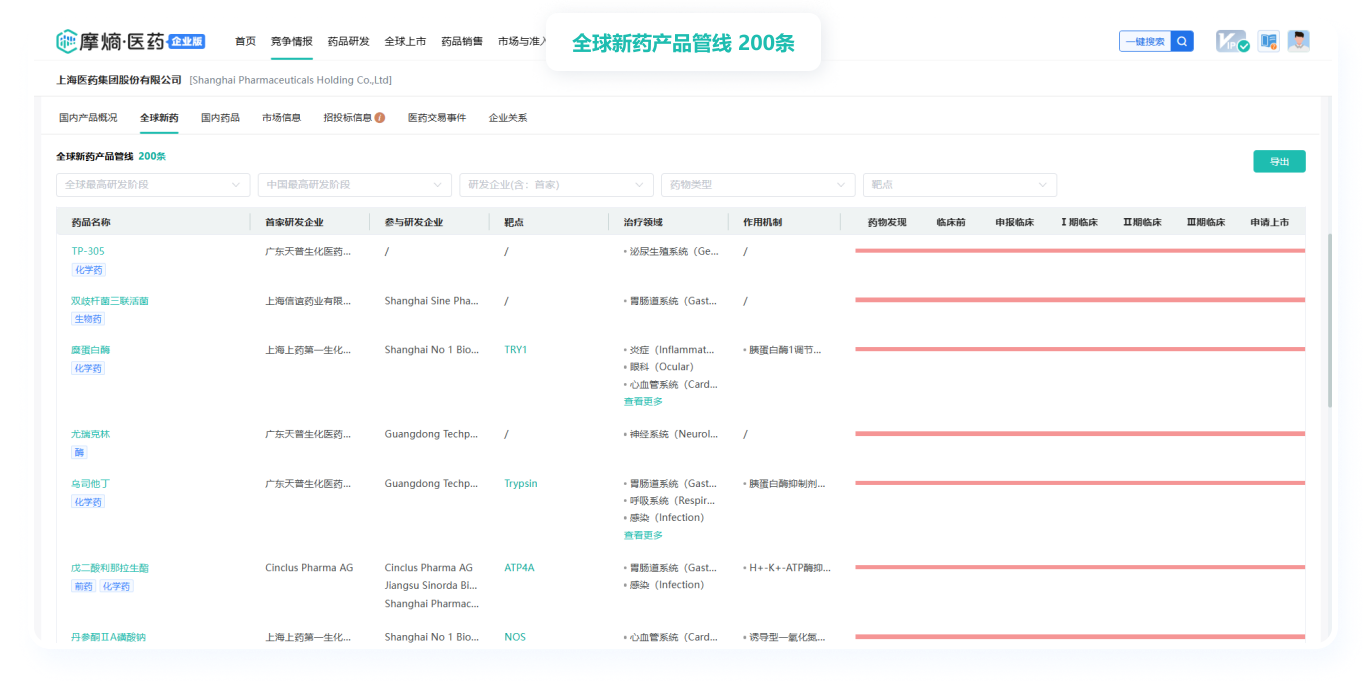Click the 胰蛋白酶抑制剂... mechanism cell

coord(786,484)
